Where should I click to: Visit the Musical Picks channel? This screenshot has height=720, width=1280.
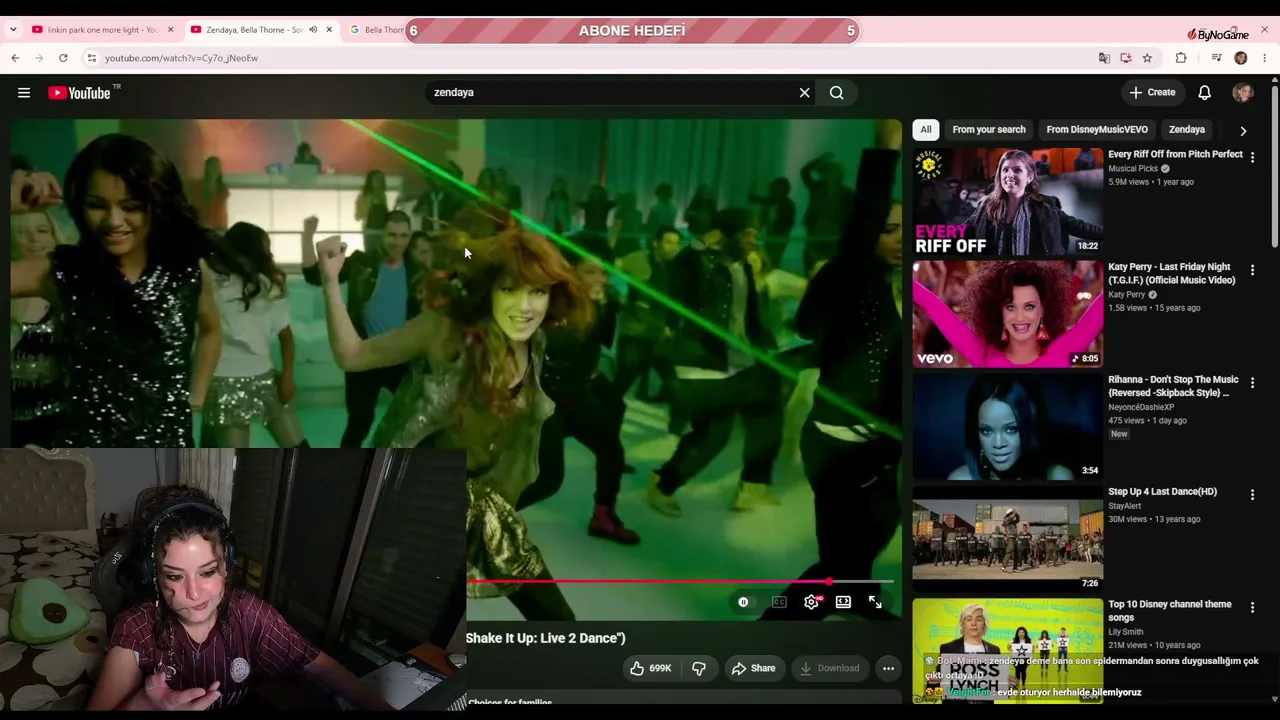(x=1133, y=169)
